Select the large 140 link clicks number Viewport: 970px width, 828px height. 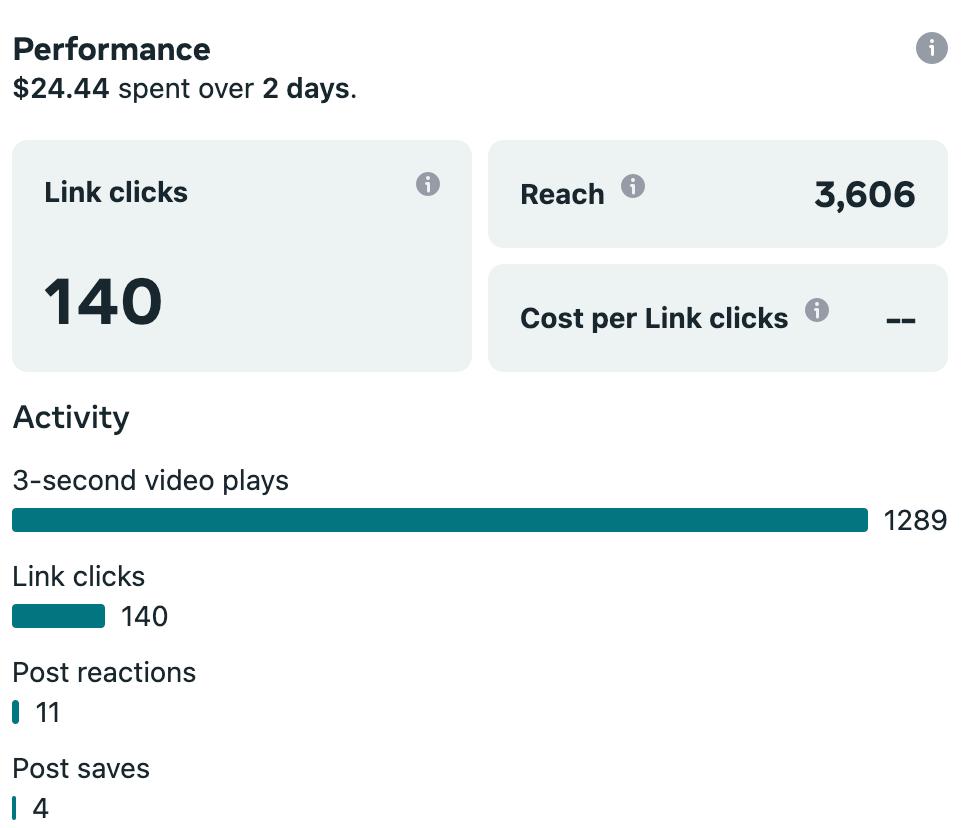[x=103, y=302]
